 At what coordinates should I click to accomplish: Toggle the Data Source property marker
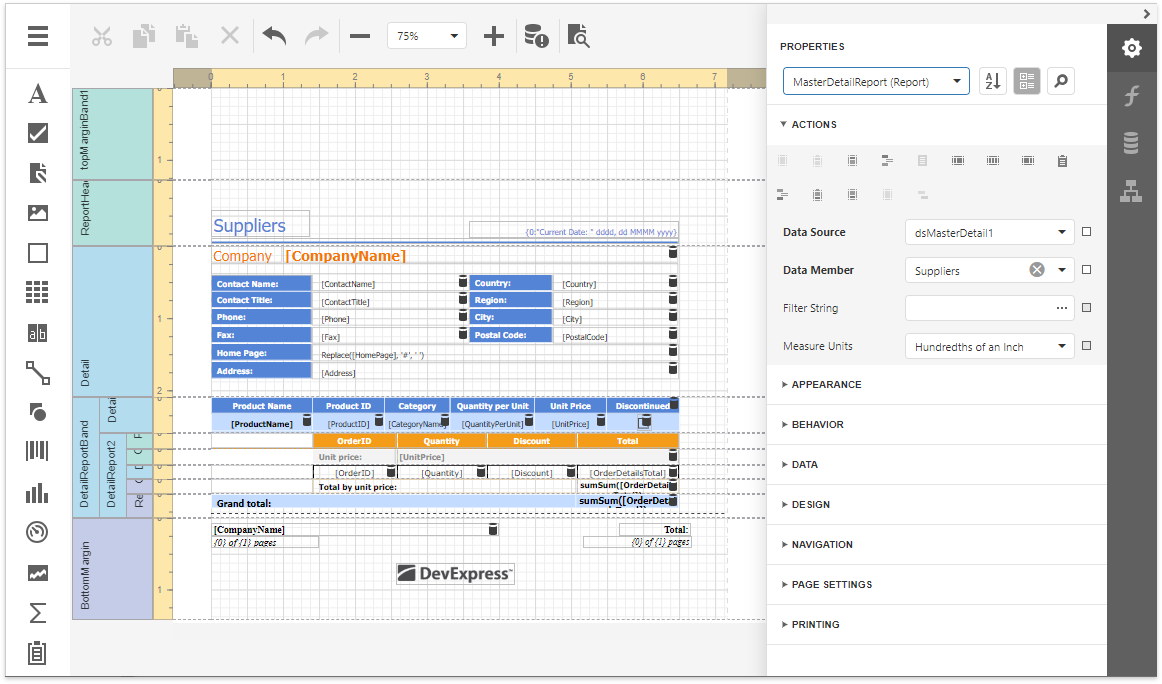tap(1087, 232)
